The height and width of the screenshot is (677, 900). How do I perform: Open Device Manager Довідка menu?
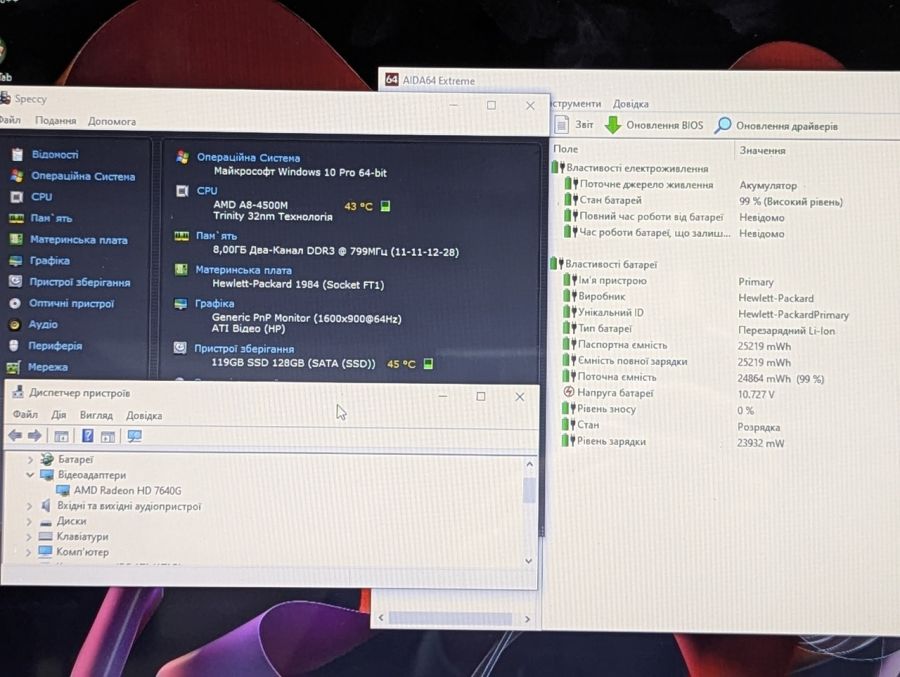[144, 415]
